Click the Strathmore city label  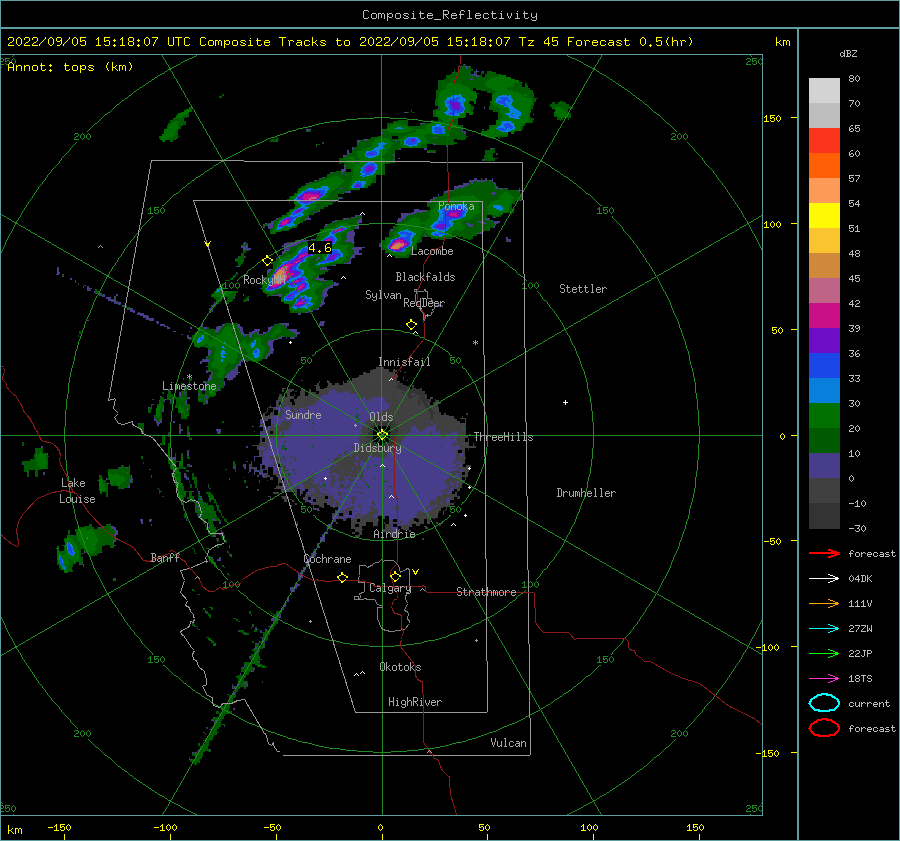486,592
